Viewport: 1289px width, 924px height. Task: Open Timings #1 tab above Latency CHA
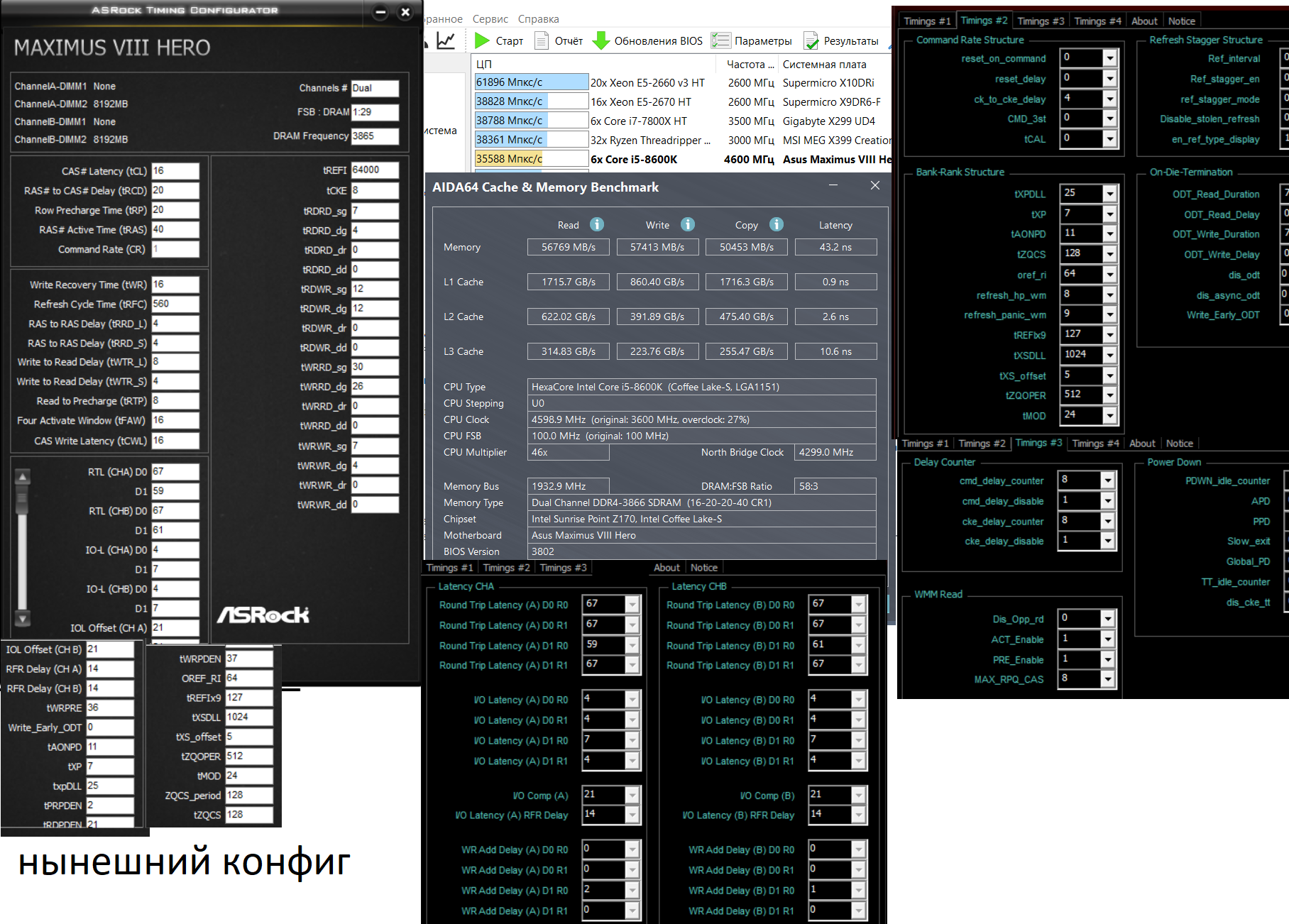point(449,568)
